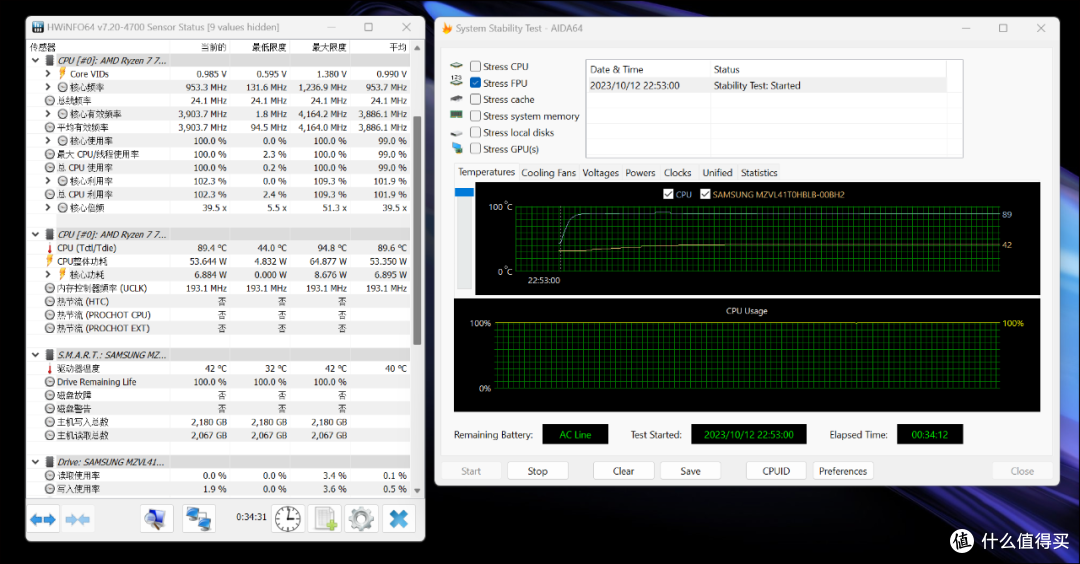Click blue graph scale indicator slider
The height and width of the screenshot is (564, 1080).
[x=464, y=192]
